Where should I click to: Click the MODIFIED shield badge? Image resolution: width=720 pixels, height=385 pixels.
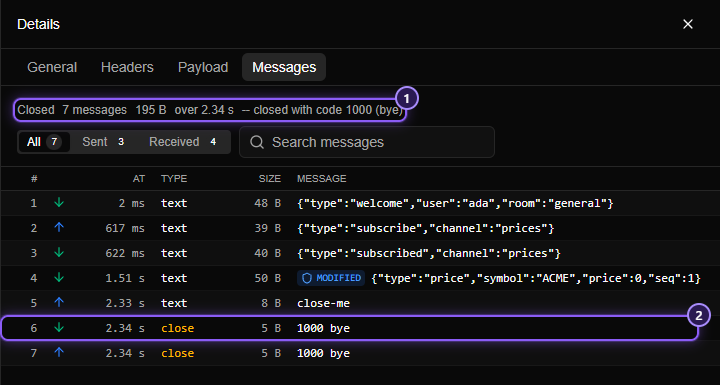click(x=331, y=278)
